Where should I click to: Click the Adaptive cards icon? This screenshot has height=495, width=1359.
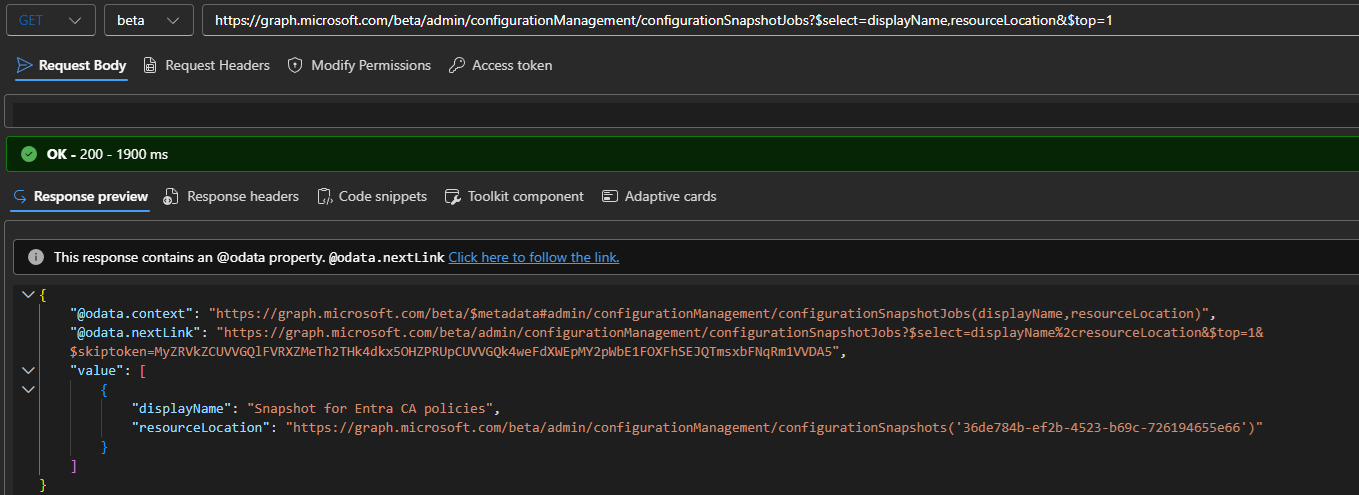(610, 196)
